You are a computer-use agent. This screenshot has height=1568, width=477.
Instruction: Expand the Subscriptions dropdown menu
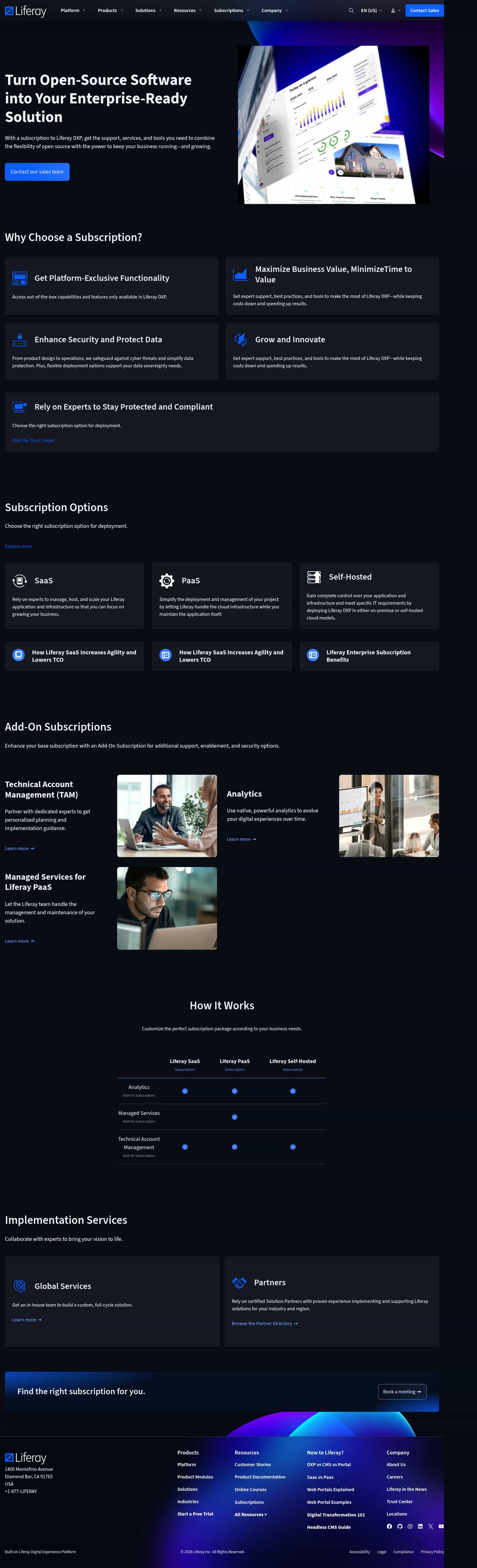pos(231,10)
